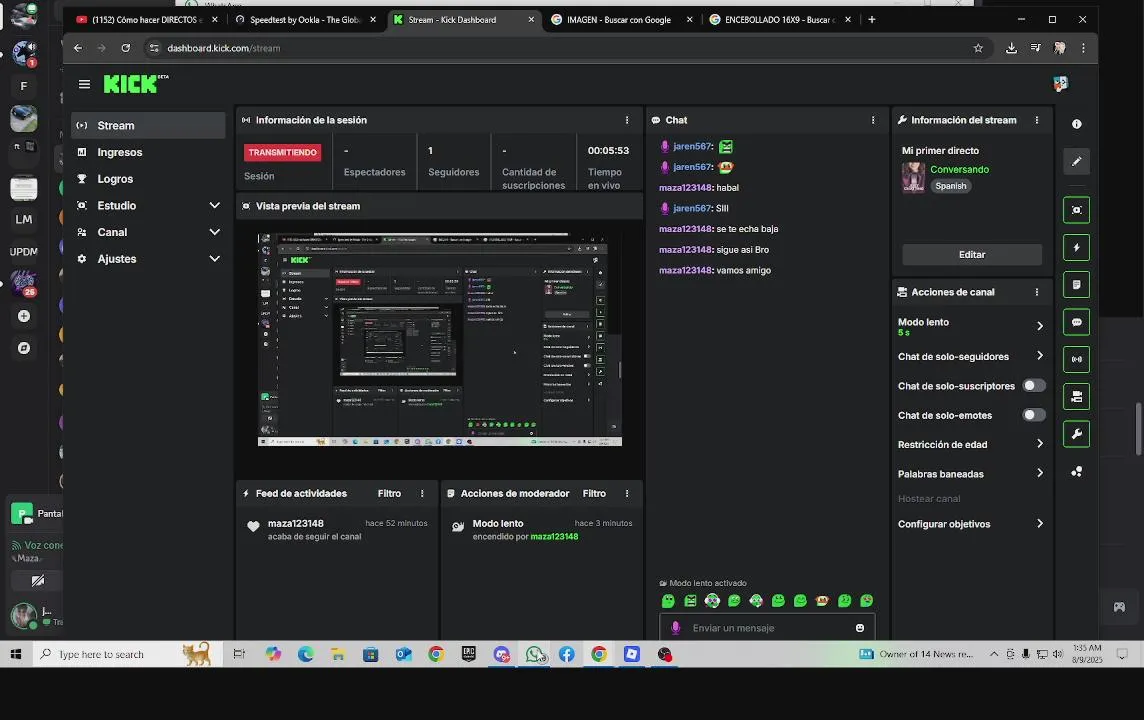Open Epic Games launcher in the taskbar
This screenshot has height=720, width=1144.
(468, 654)
